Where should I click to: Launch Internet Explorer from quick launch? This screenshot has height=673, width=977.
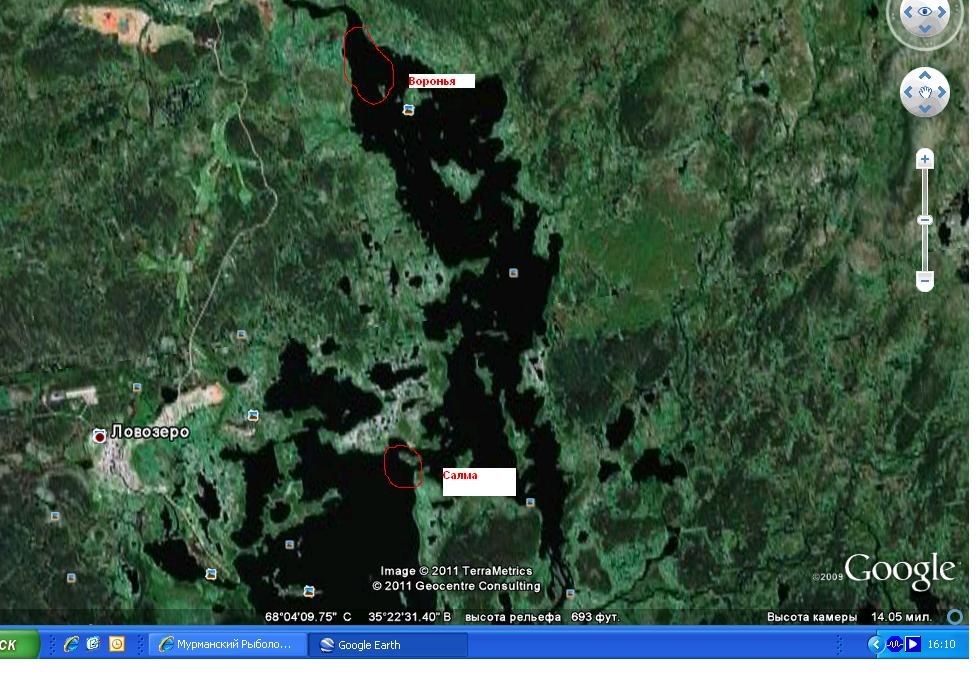71,645
